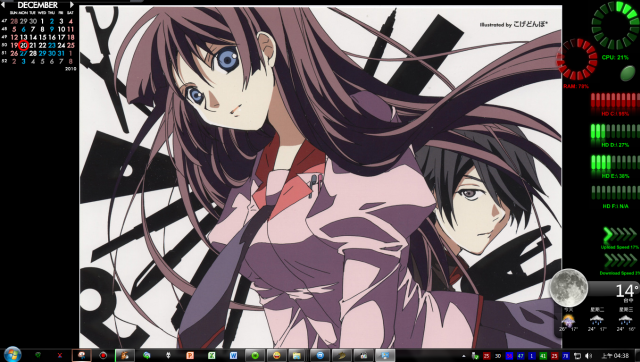Select December 20 circled in calendar
The height and width of the screenshot is (362, 640).
click(x=23, y=45)
